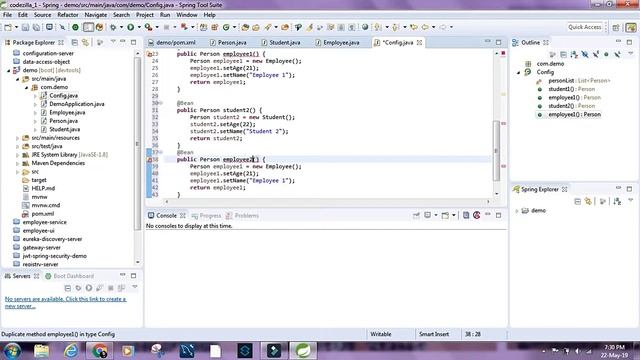Maximize the editor area
Image resolution: width=640 pixels, height=360 pixels.
[x=499, y=42]
